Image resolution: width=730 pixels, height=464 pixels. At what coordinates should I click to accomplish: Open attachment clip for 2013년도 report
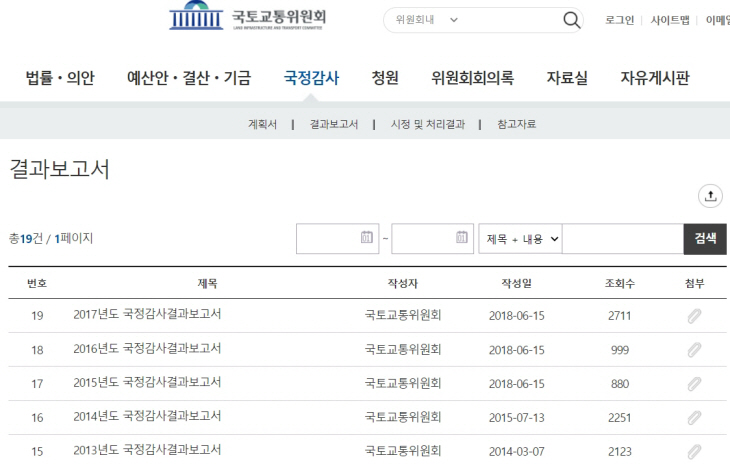[694, 451]
